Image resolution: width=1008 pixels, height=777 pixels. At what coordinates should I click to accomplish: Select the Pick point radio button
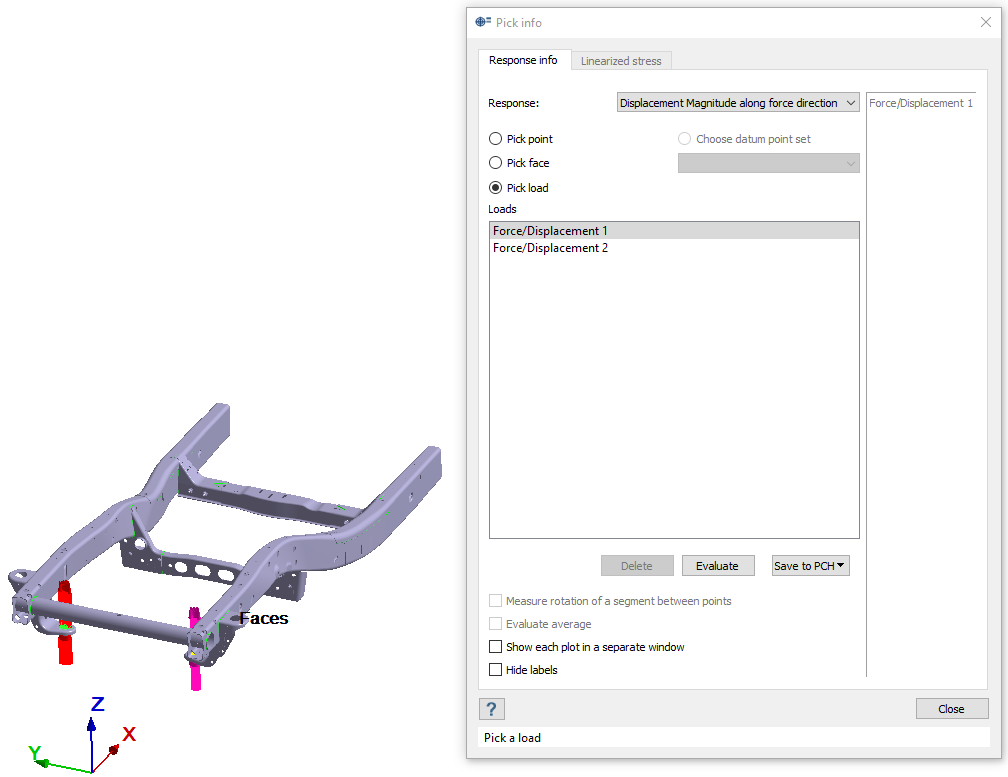(496, 139)
